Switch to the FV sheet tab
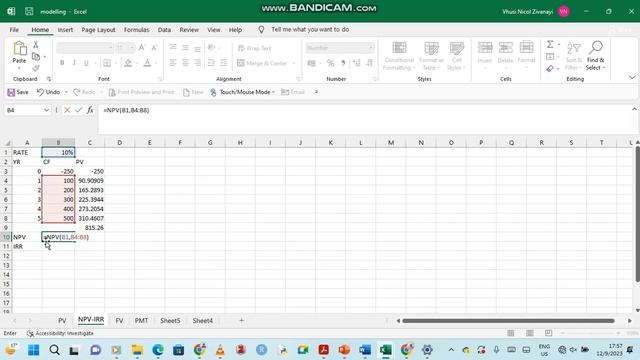The image size is (640, 360). (119, 320)
